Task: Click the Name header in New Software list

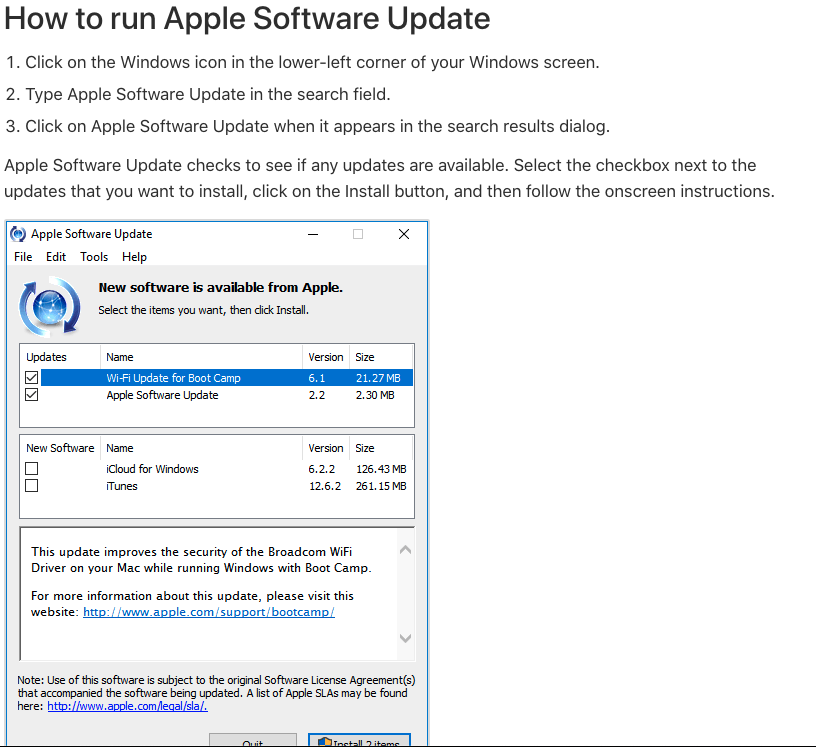Action: tap(201, 448)
